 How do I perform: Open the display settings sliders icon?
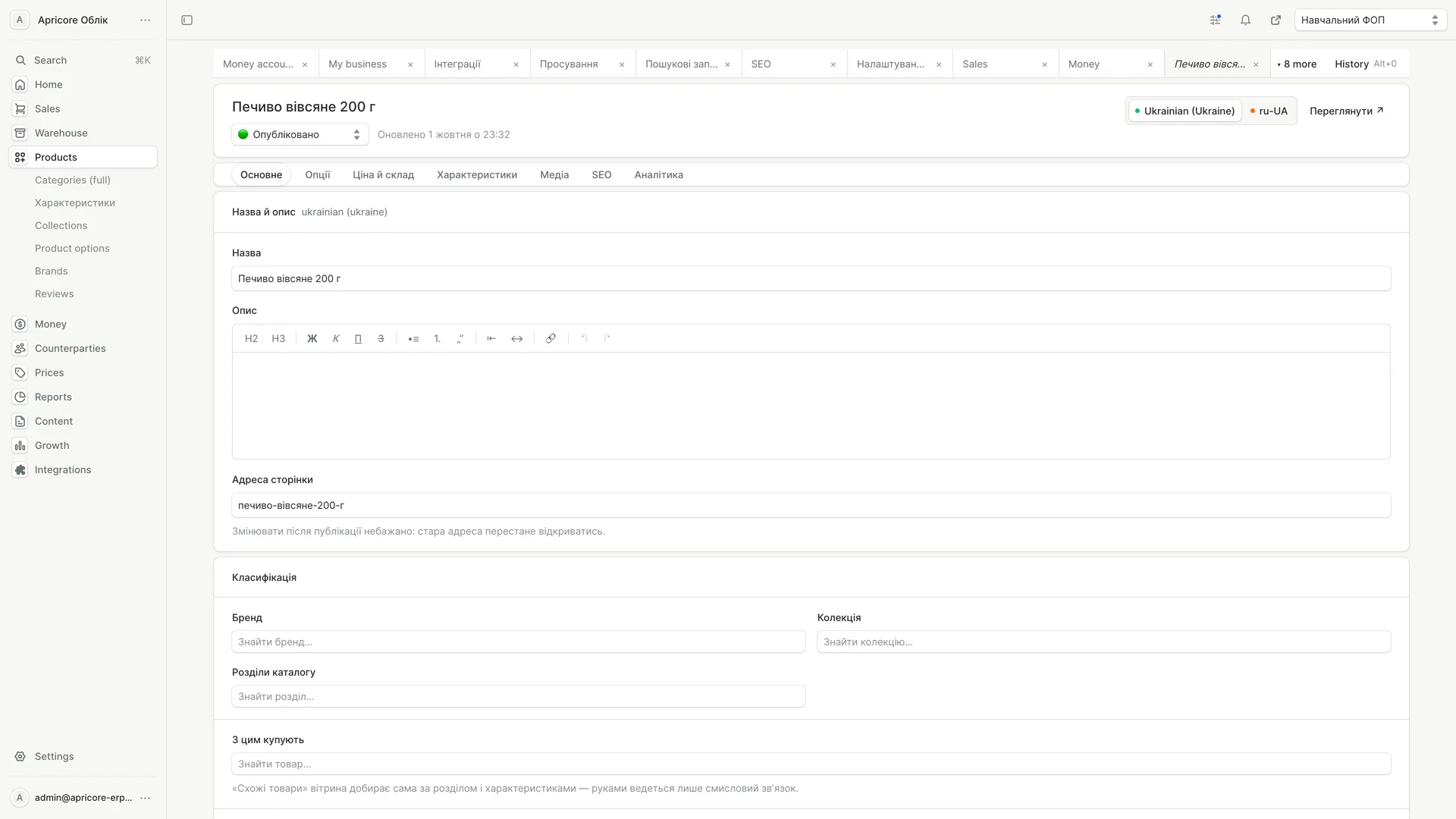(x=1215, y=20)
